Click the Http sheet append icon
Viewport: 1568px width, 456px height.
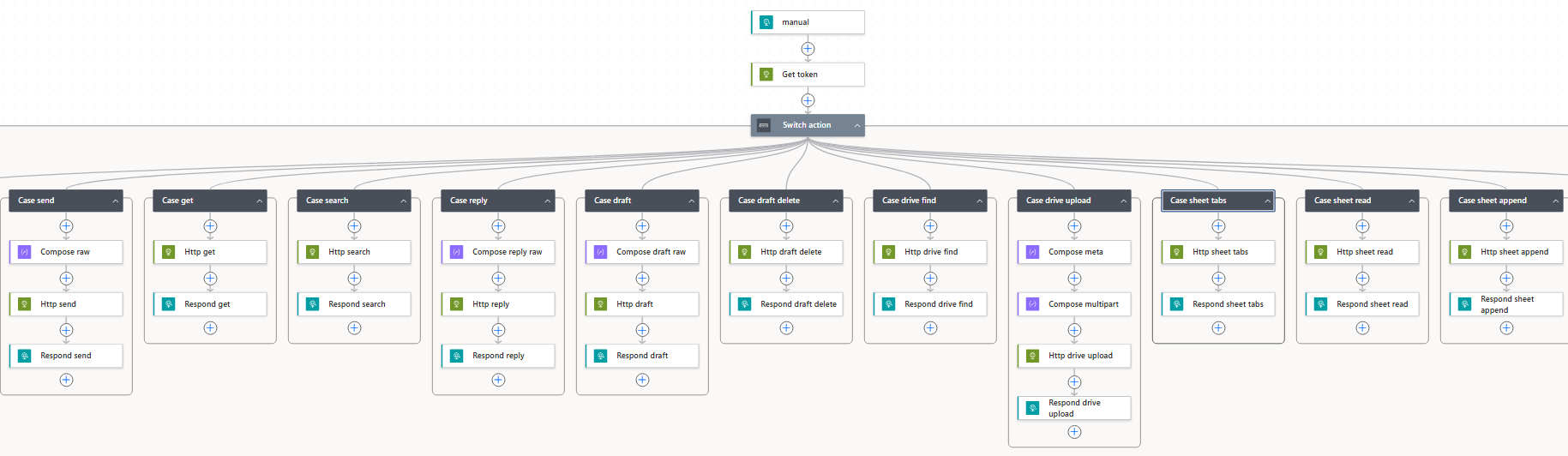pos(1465,252)
